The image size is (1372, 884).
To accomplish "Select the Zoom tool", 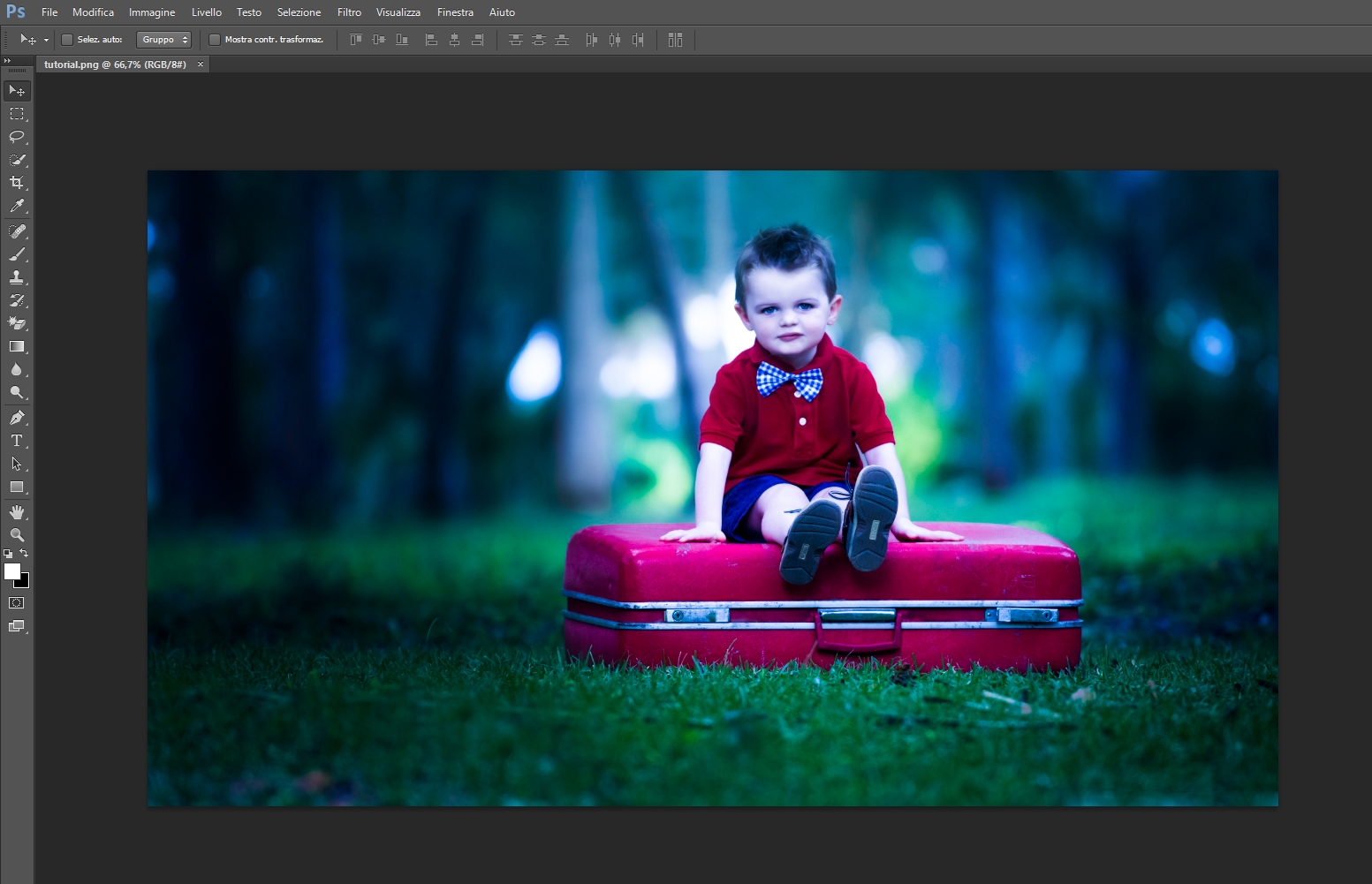I will point(17,535).
